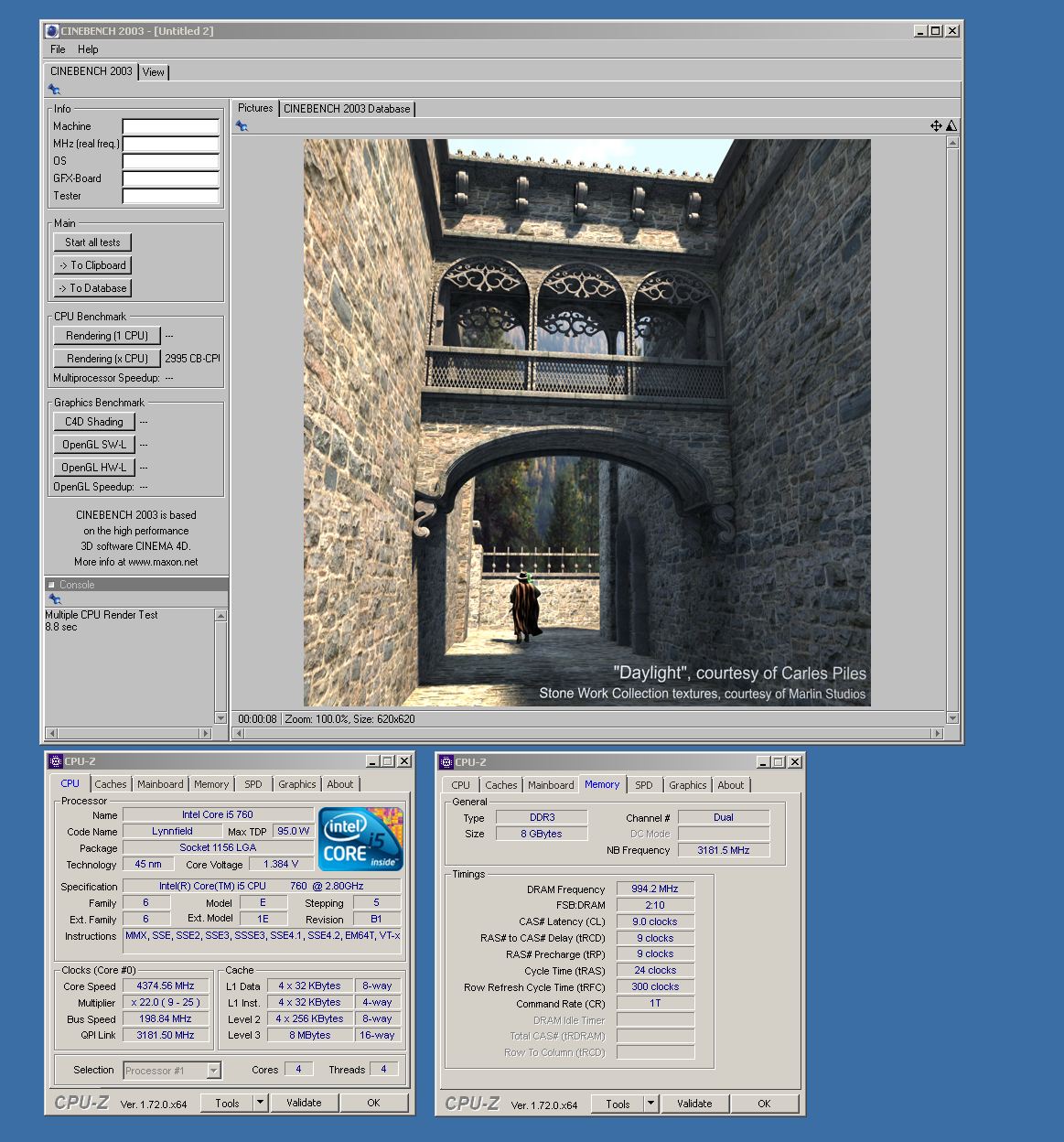Click the DRAM Frequency value 994.2 MHz
Image resolution: width=1064 pixels, height=1142 pixels.
click(655, 889)
